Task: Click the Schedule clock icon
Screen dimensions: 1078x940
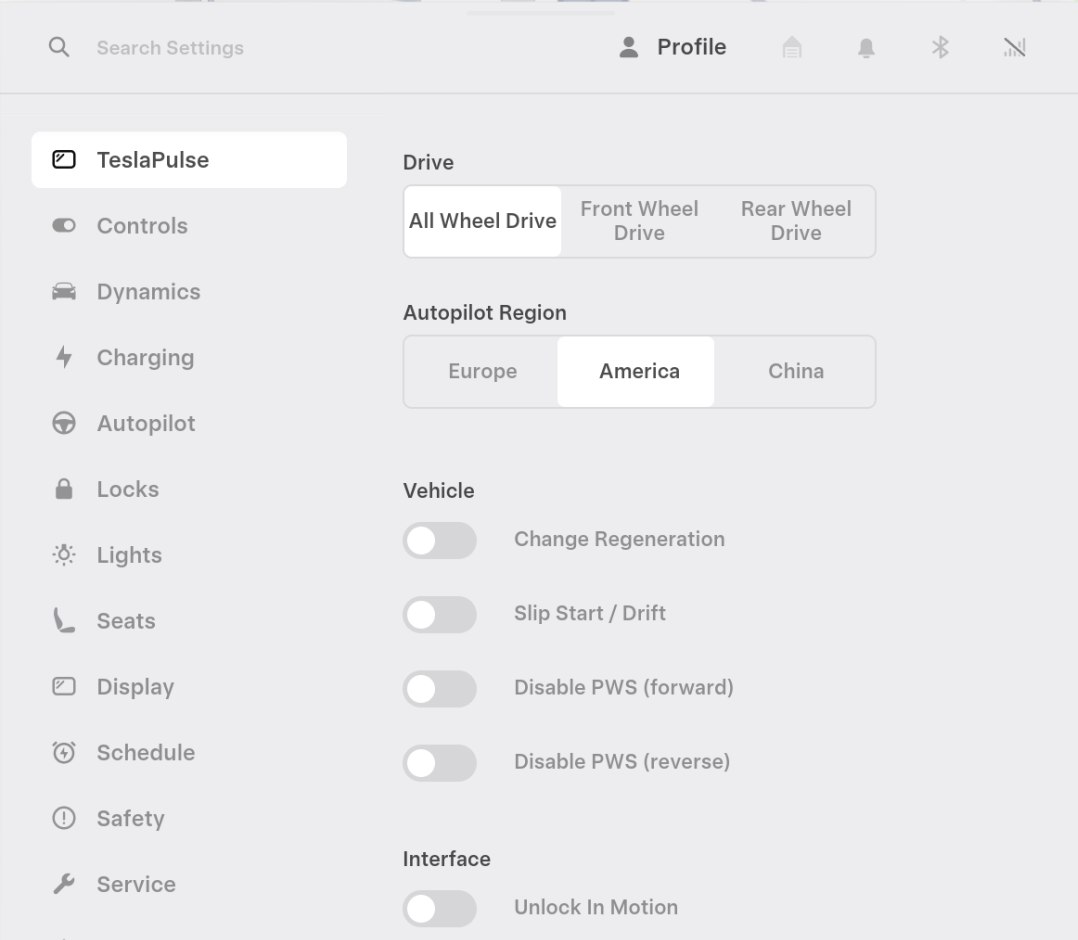Action: click(x=64, y=752)
